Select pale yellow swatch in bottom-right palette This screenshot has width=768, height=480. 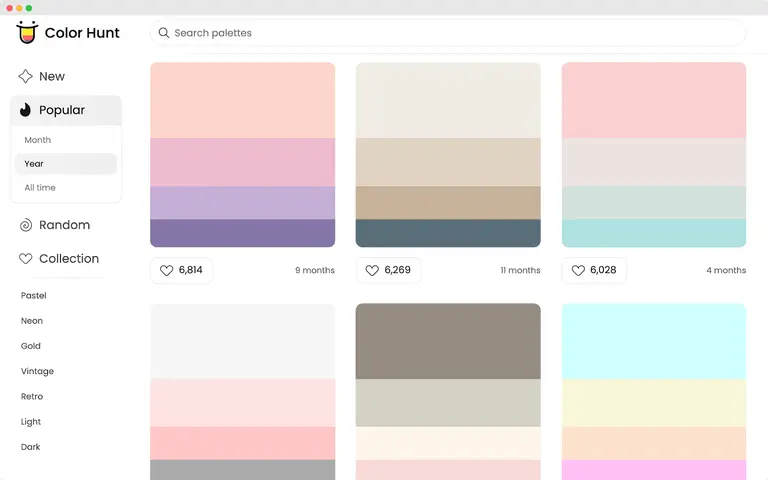654,403
